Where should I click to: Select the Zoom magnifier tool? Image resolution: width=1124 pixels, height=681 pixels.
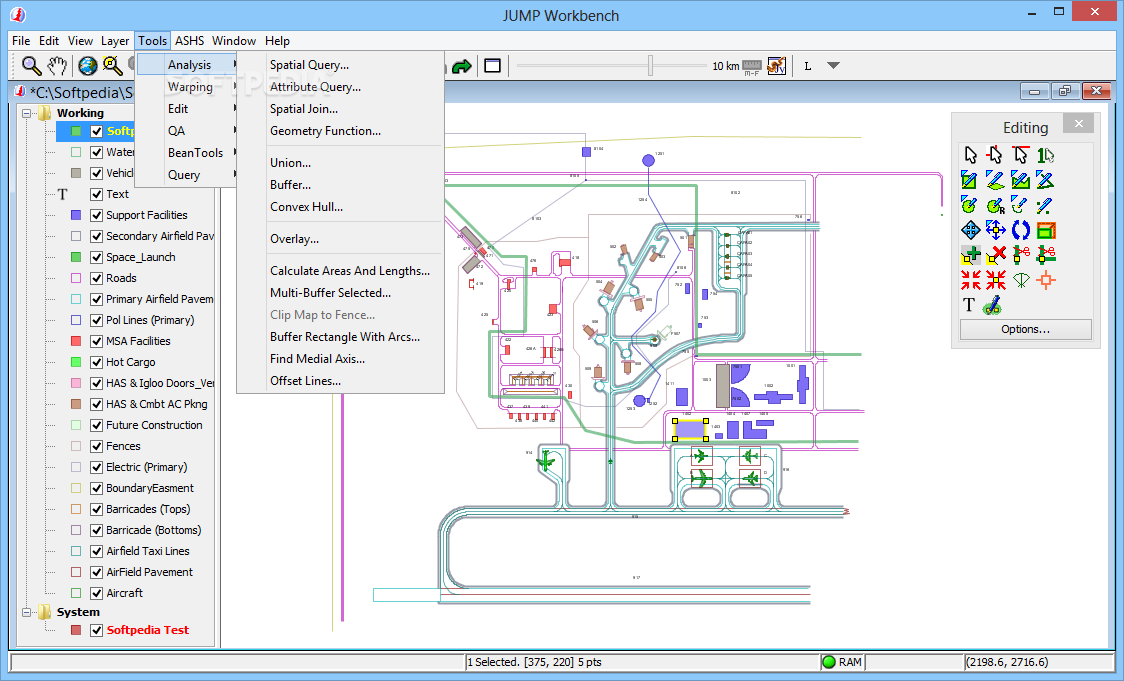tap(31, 66)
